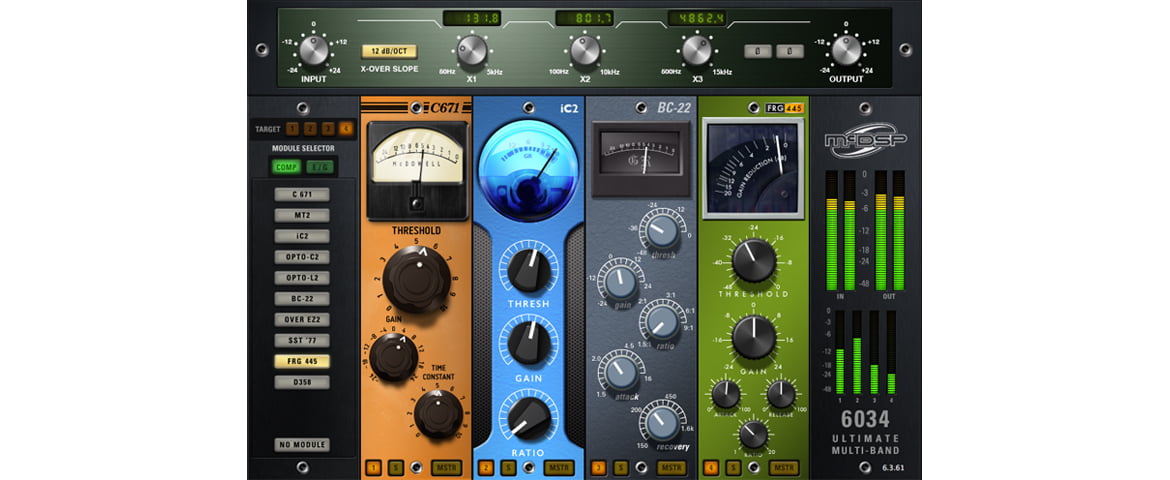
Task: Solo band 2 with S button
Action: pos(507,468)
